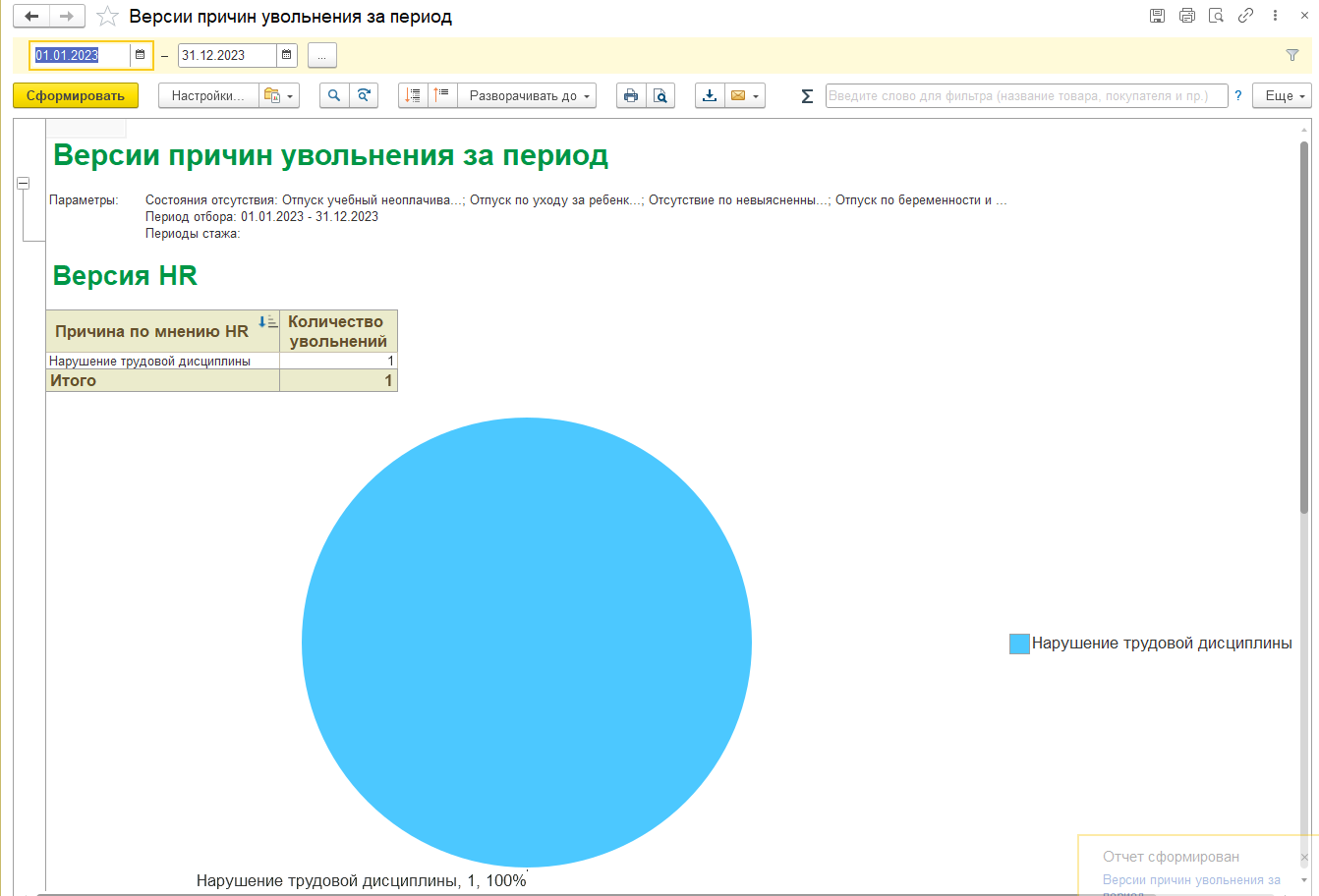Open print preview from the toolbar
Image resolution: width=1319 pixels, height=896 pixels.
tap(660, 95)
